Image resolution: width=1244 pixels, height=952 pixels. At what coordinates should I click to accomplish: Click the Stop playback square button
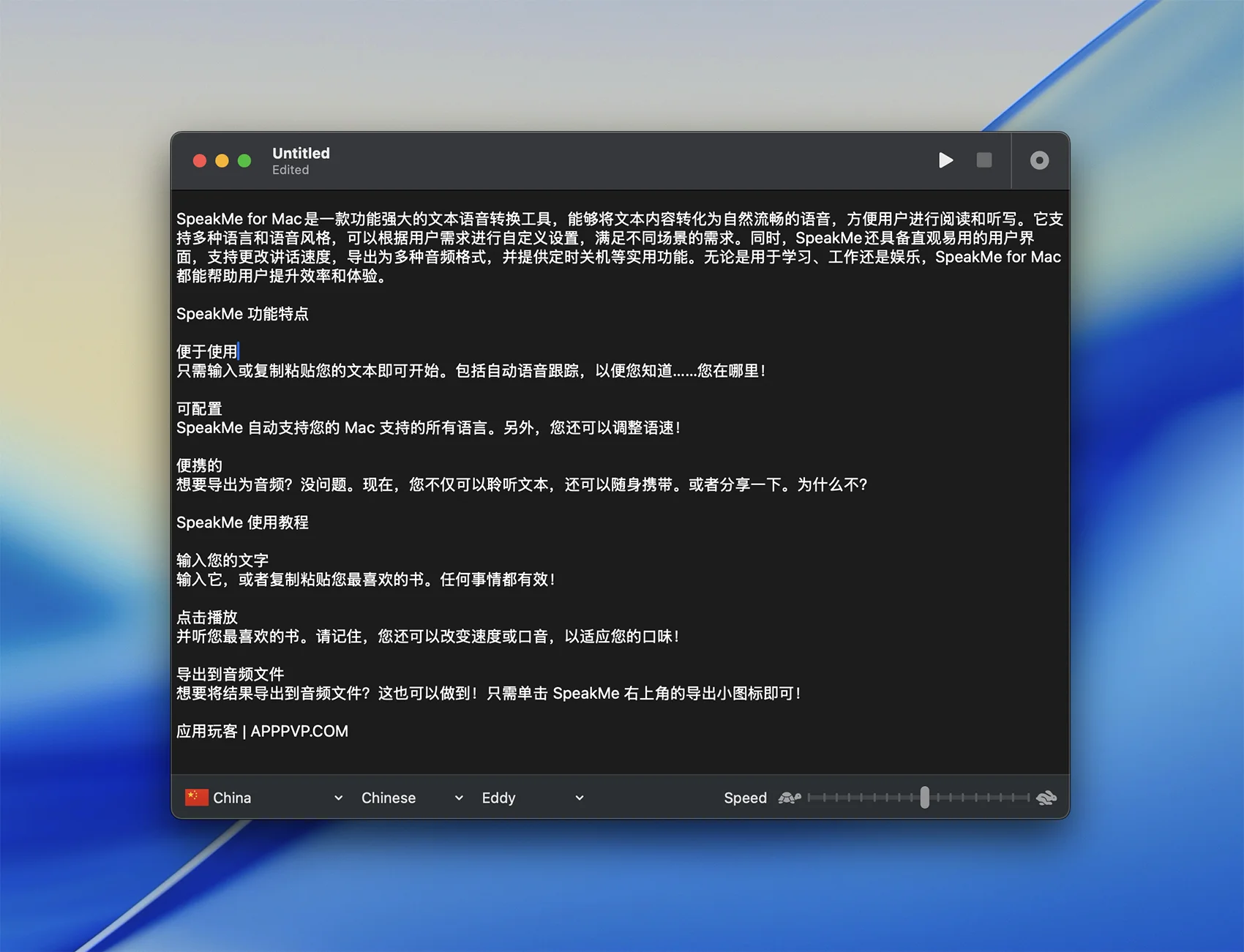click(983, 160)
